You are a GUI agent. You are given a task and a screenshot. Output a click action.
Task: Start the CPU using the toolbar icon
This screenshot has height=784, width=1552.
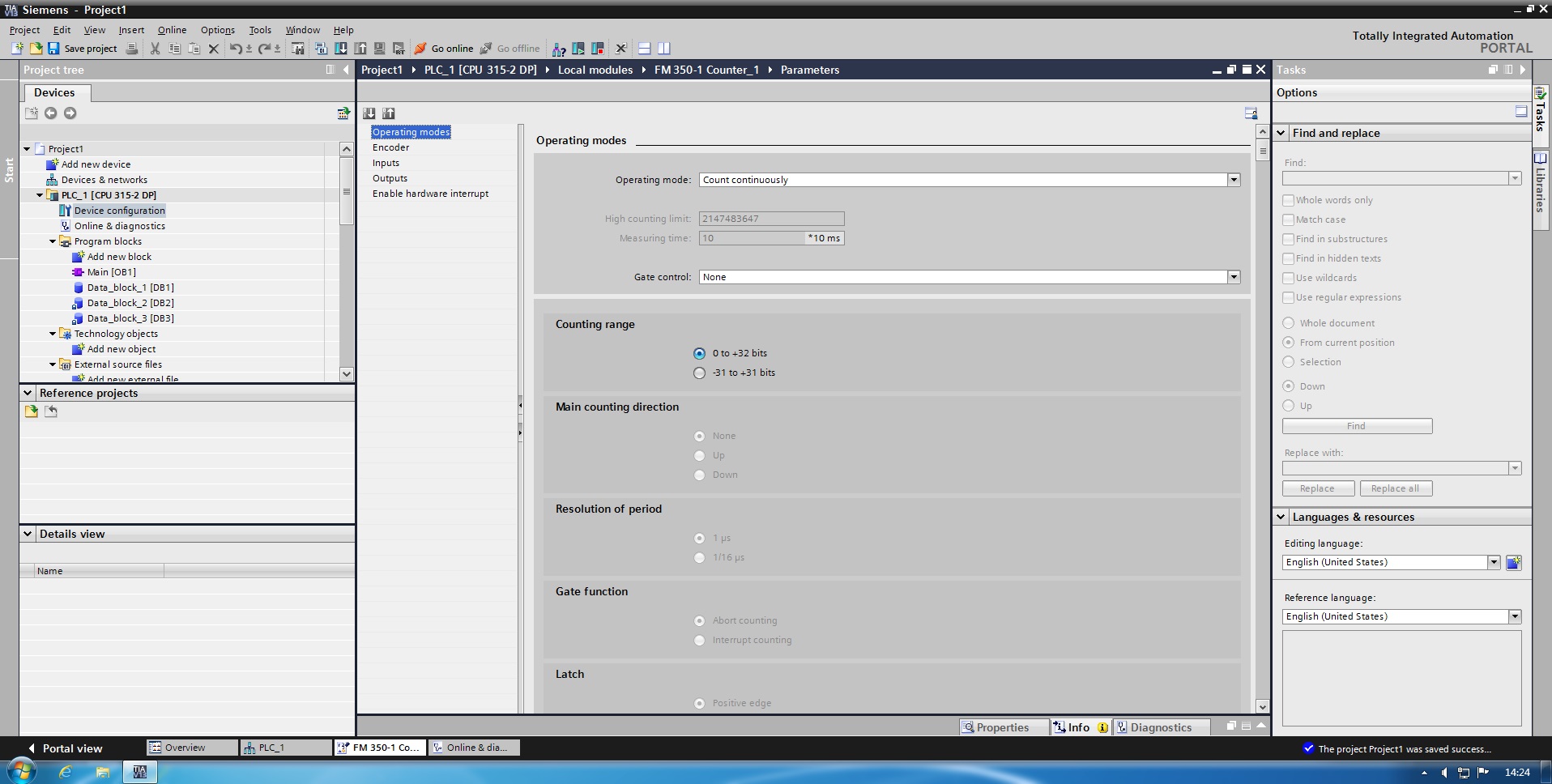578,49
